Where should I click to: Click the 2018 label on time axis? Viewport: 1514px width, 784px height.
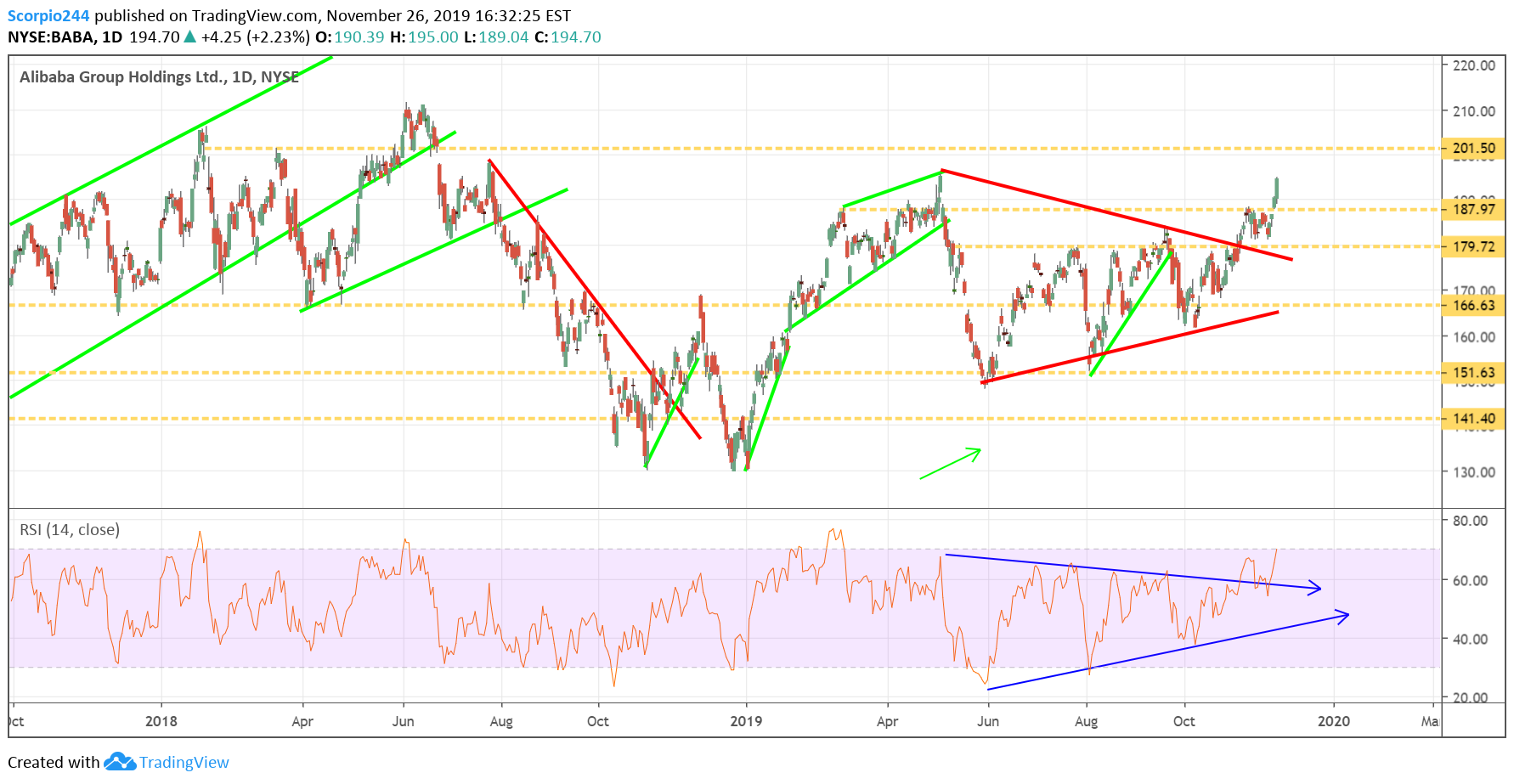(161, 721)
